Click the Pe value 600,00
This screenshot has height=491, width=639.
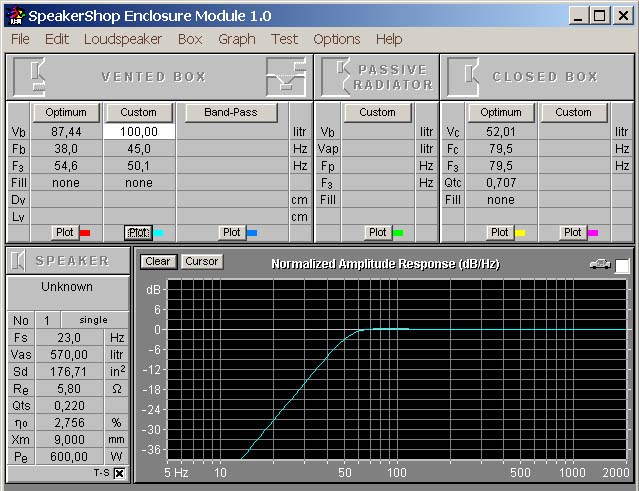coord(69,457)
